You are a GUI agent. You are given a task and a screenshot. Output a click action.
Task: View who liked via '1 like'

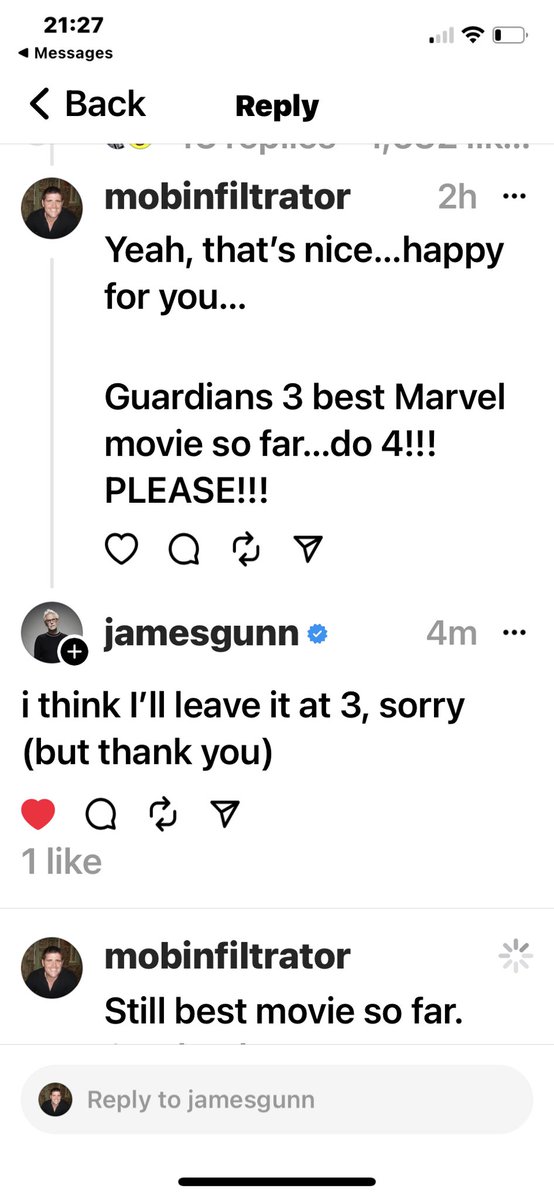pyautogui.click(x=62, y=861)
